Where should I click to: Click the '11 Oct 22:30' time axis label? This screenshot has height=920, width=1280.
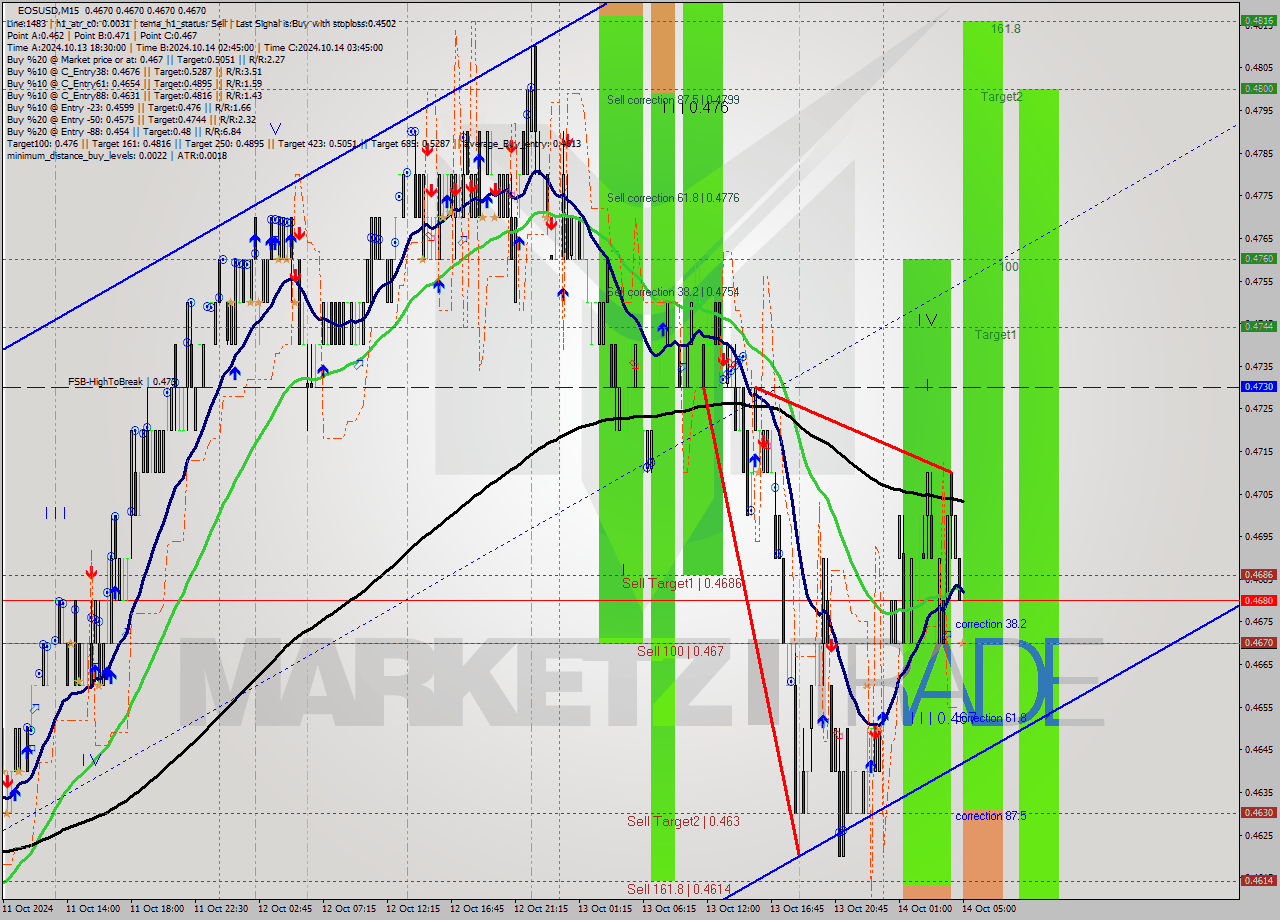(220, 909)
